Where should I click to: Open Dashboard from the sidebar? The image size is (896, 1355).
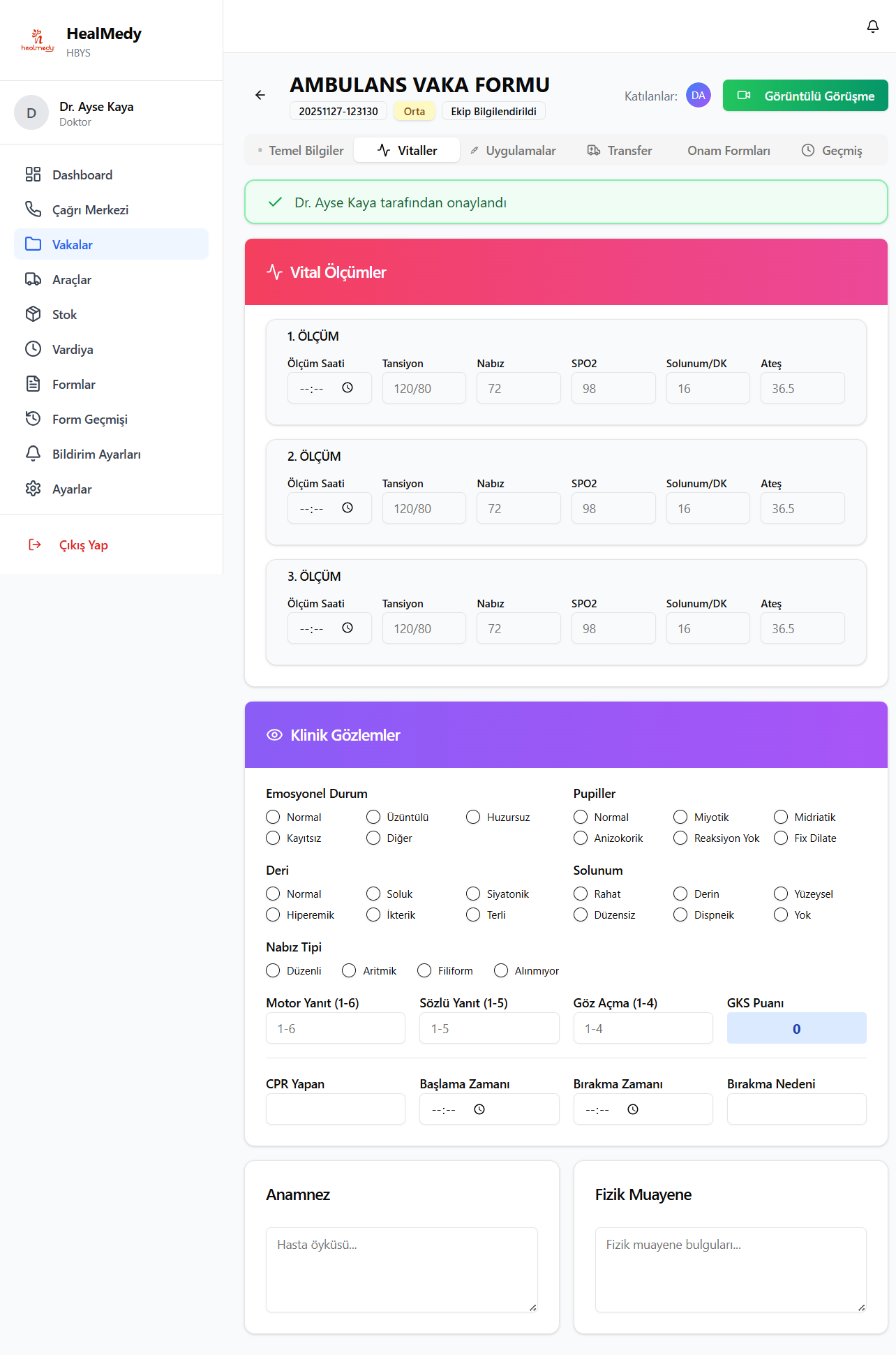(x=82, y=175)
